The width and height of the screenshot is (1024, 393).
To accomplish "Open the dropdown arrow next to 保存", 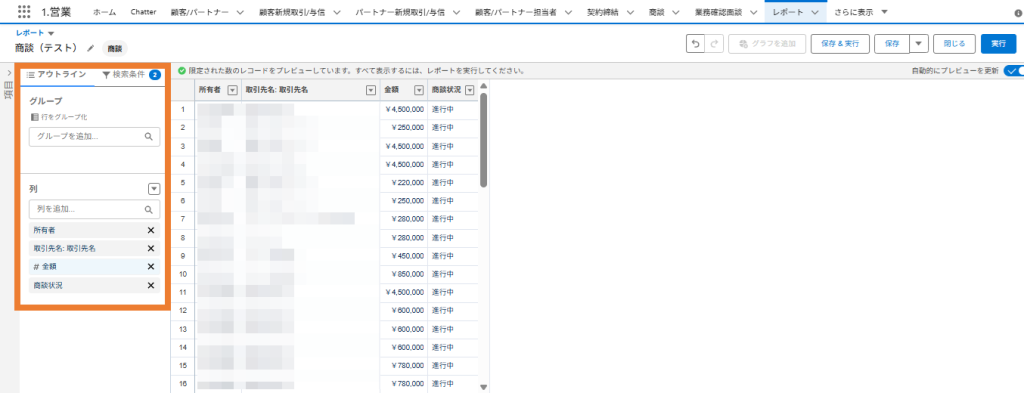I will pos(920,44).
